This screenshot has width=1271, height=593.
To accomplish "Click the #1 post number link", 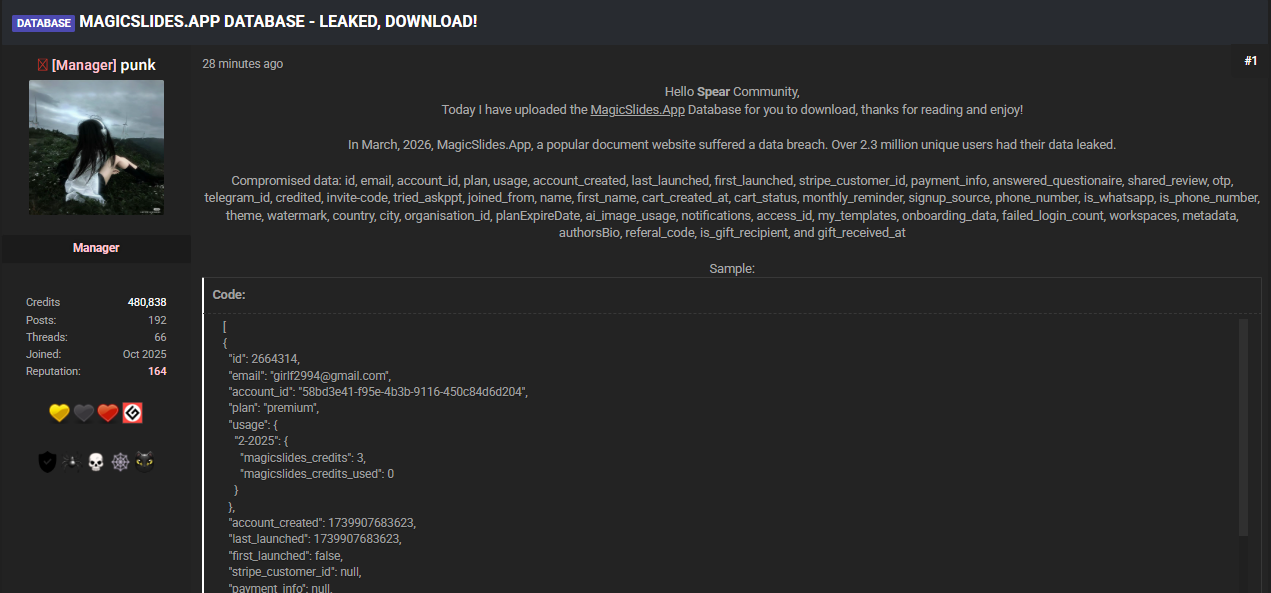I will [1250, 61].
